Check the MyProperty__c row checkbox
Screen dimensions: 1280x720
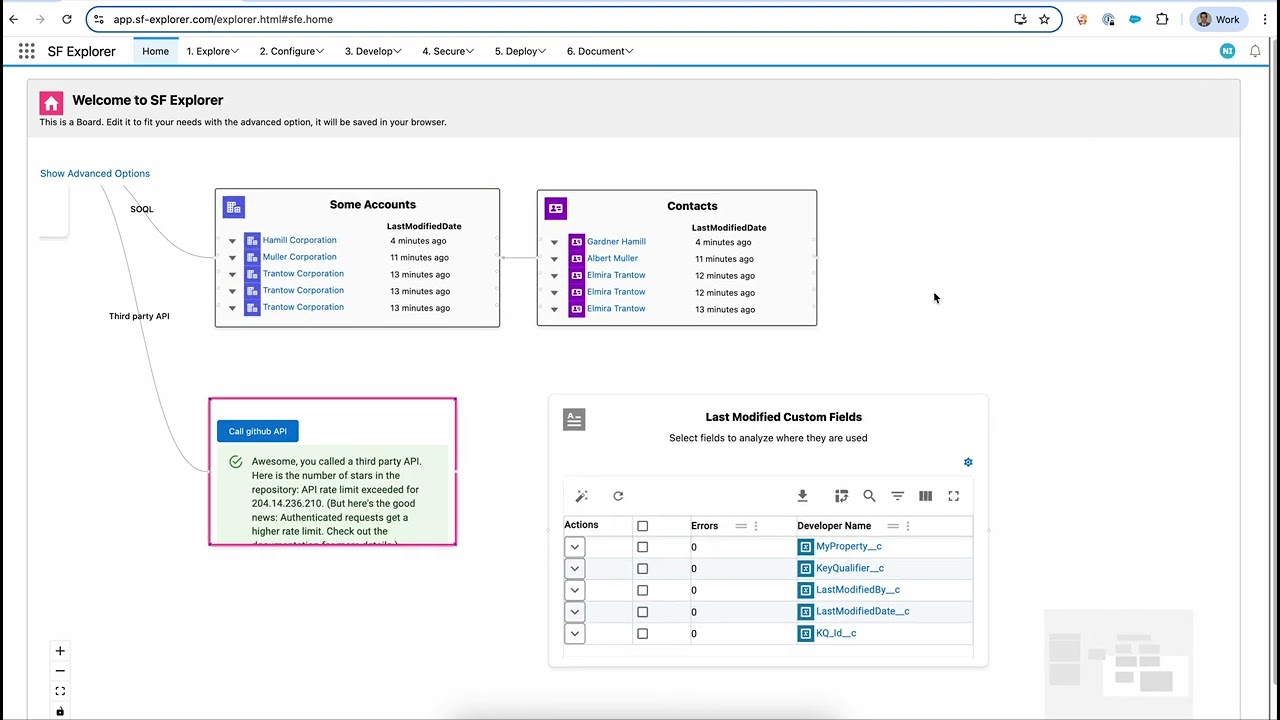(642, 547)
